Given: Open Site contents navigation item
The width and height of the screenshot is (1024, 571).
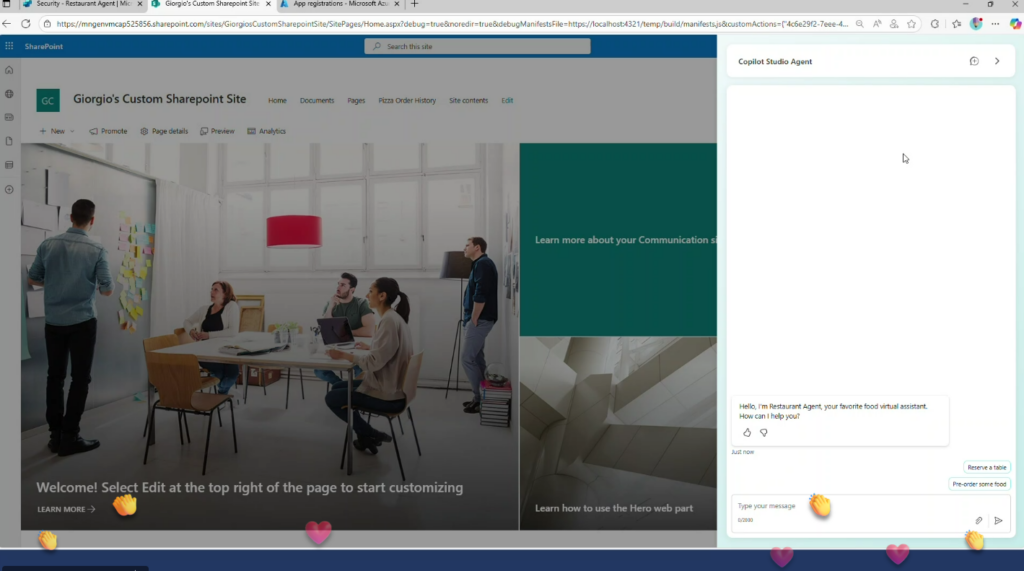Looking at the screenshot, I should (468, 101).
